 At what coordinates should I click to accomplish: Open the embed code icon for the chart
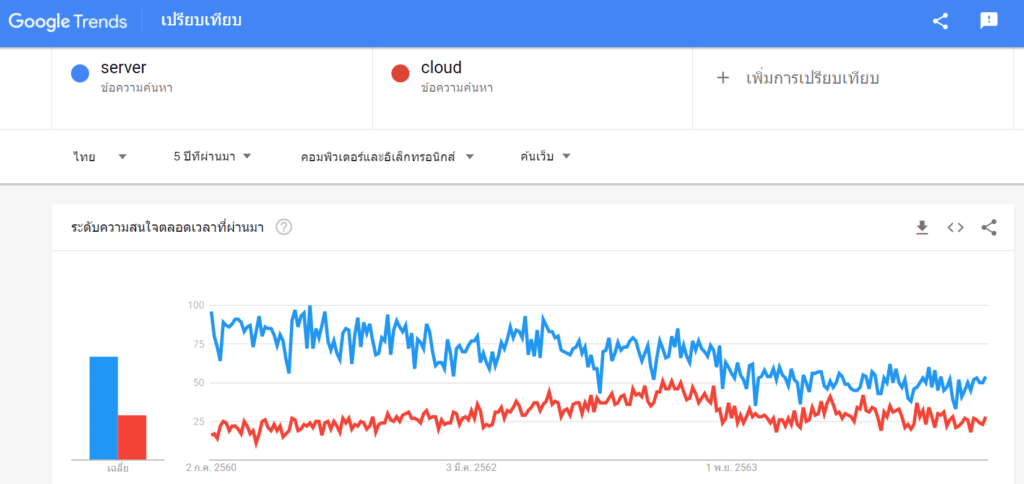[955, 227]
